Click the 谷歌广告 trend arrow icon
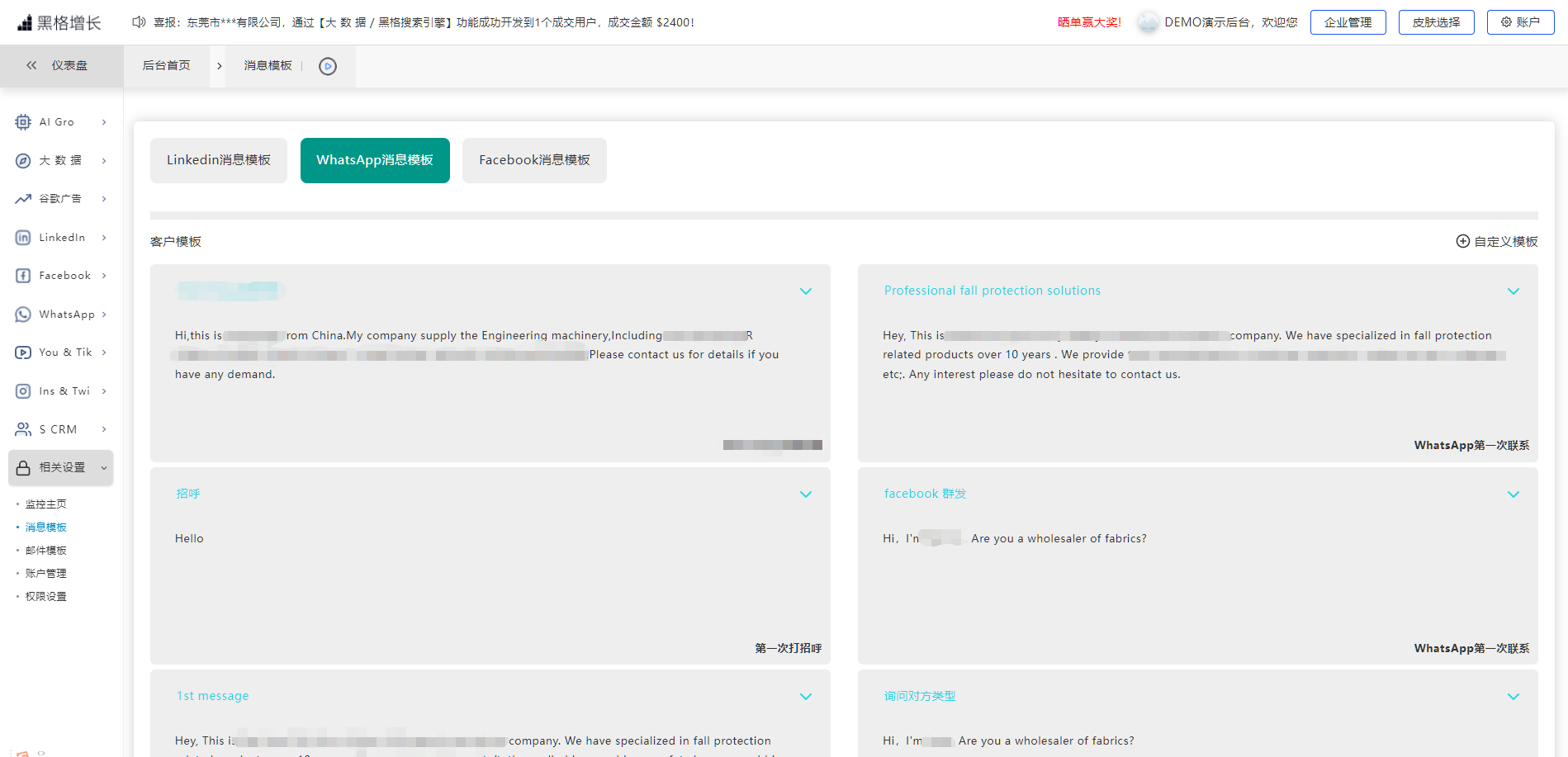1568x757 pixels. tap(23, 199)
